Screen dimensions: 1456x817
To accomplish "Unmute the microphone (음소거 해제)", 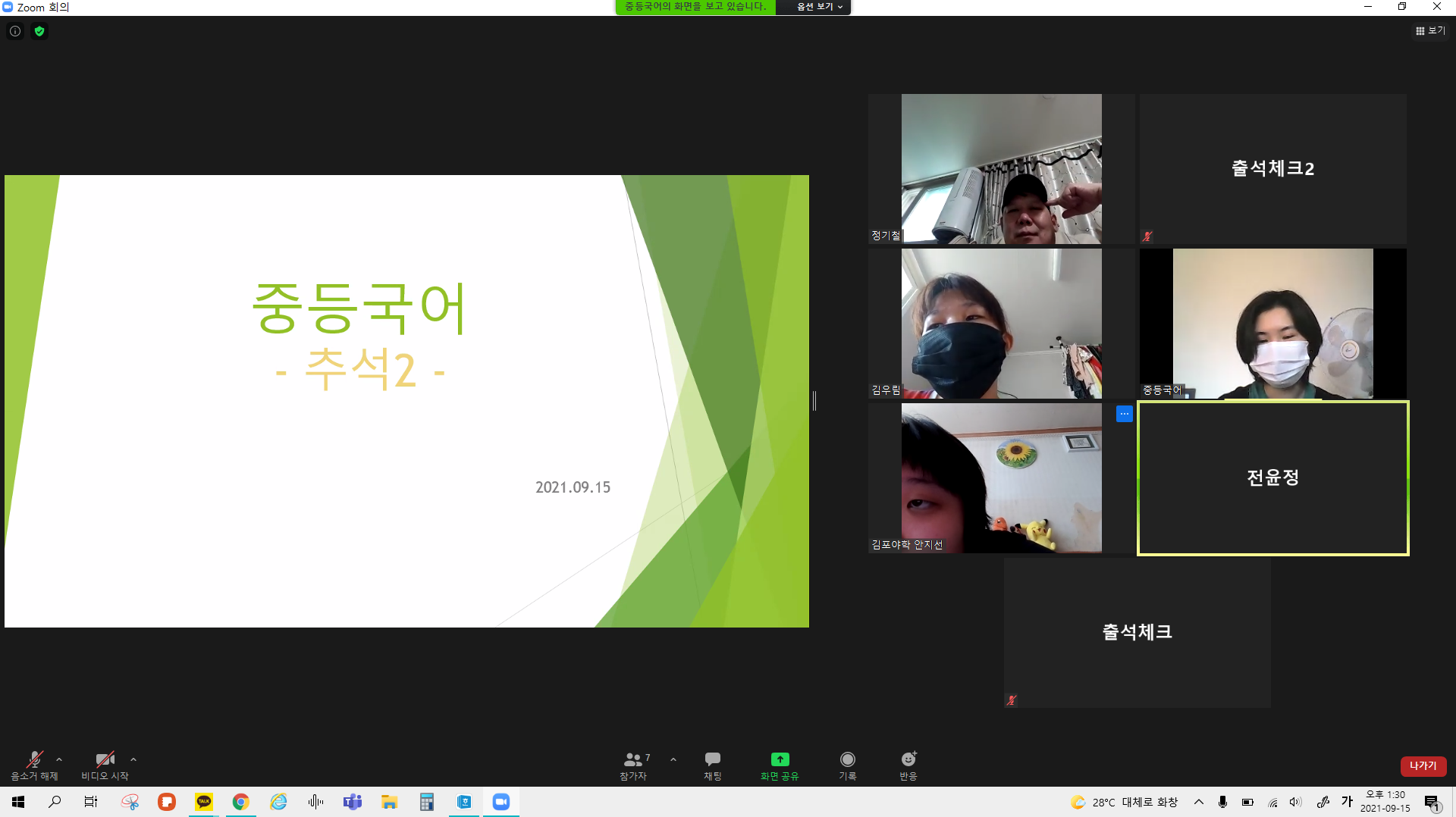I will [34, 765].
